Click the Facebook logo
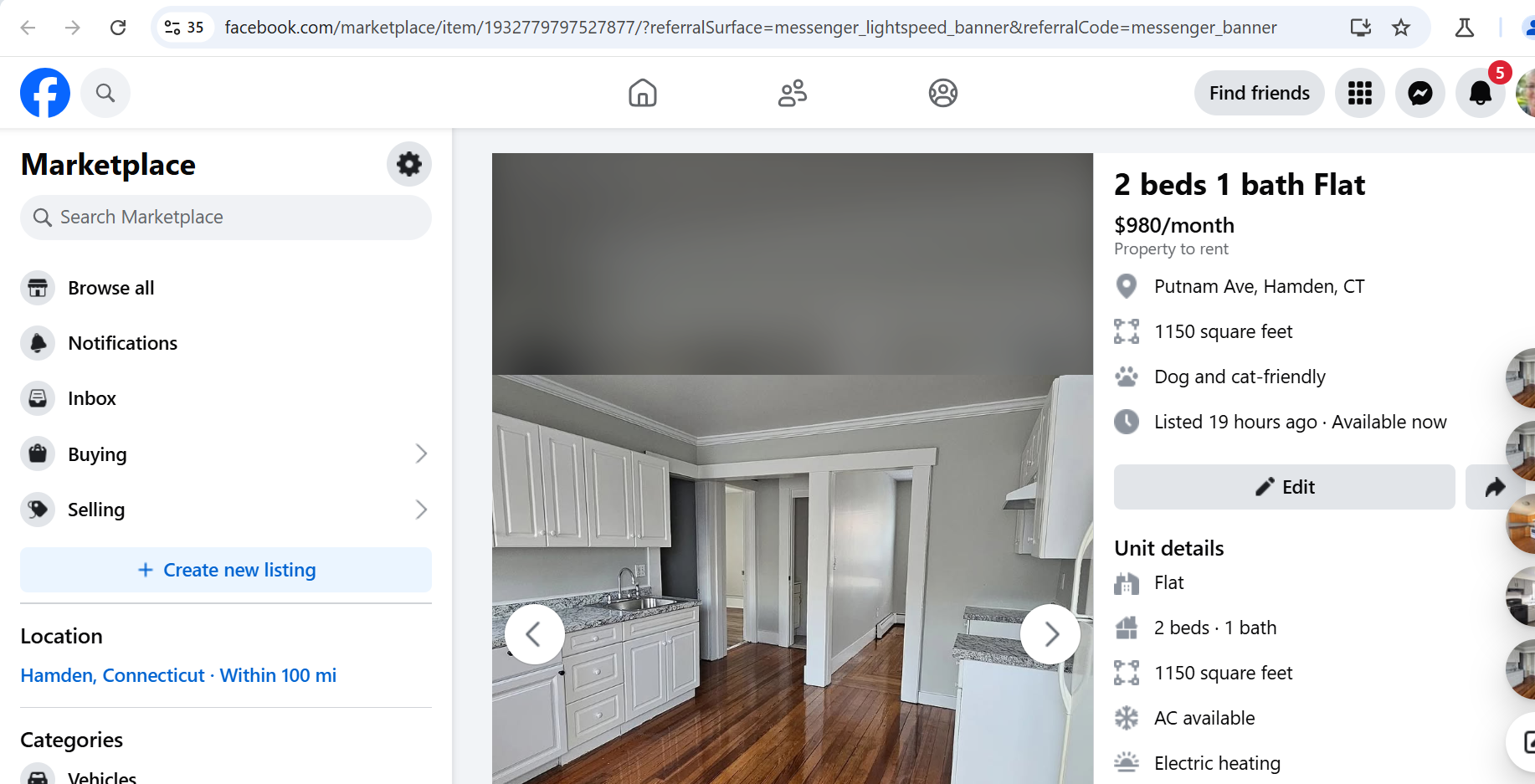 pos(45,93)
